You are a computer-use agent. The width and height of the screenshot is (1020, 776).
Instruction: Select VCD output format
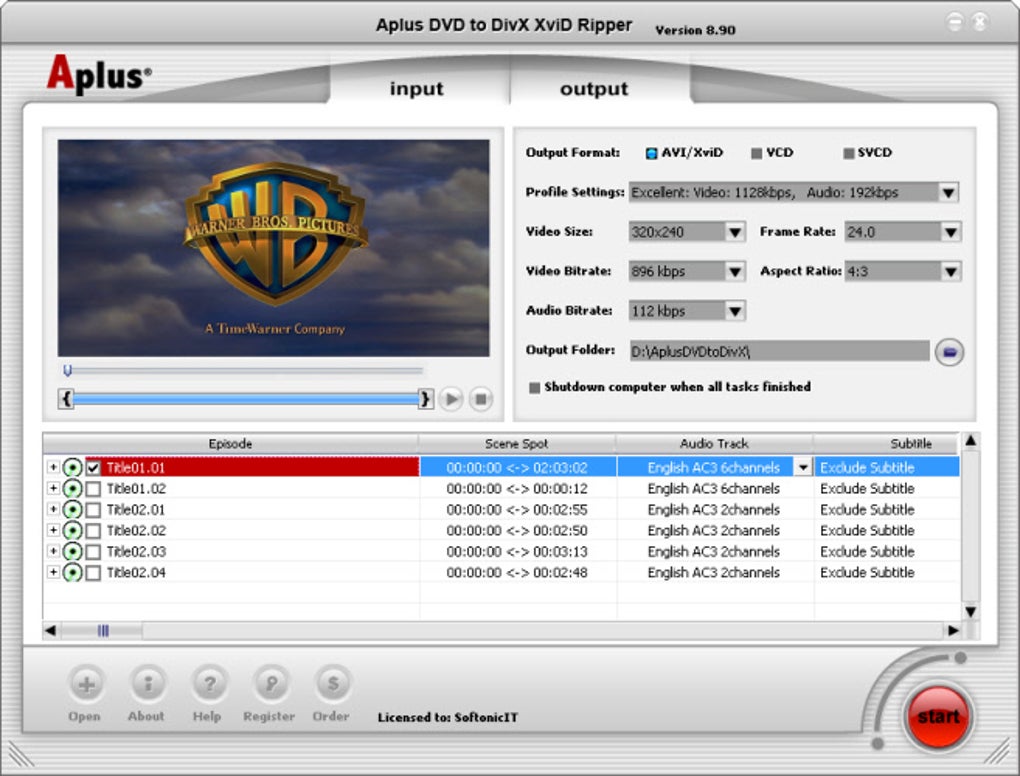coord(756,154)
